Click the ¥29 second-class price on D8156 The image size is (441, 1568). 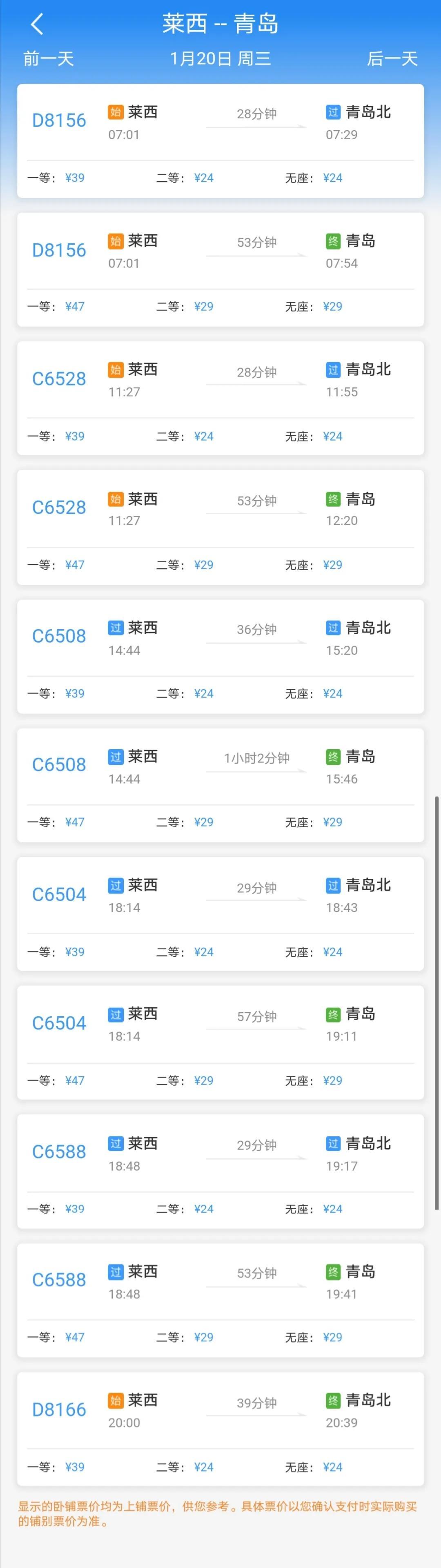click(203, 307)
